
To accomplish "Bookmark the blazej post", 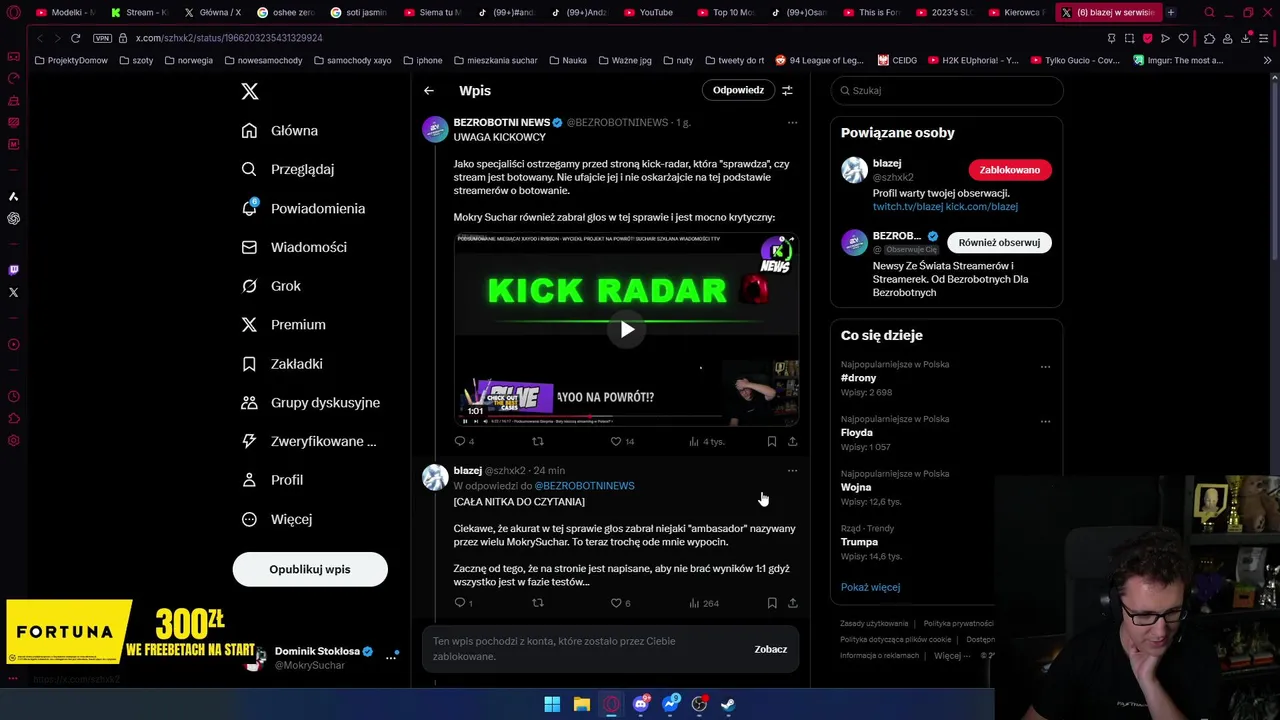I will 772,603.
